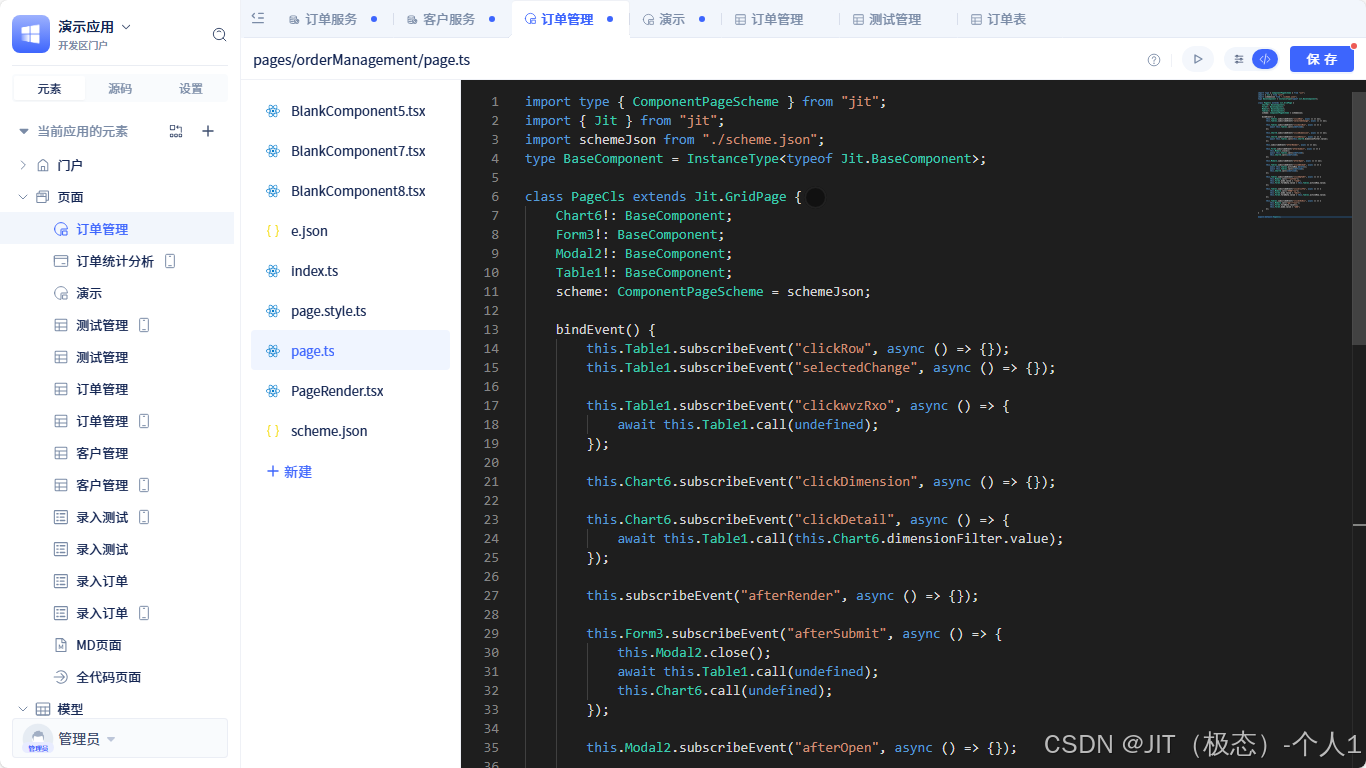Collapse the 当前应用的元素 section triangle
Image resolution: width=1366 pixels, height=768 pixels.
[24, 131]
